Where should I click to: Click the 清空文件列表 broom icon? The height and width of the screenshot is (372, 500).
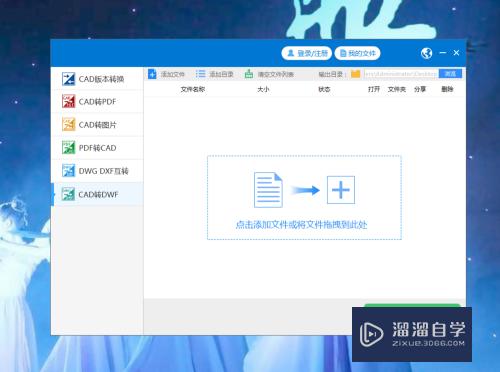[x=249, y=74]
